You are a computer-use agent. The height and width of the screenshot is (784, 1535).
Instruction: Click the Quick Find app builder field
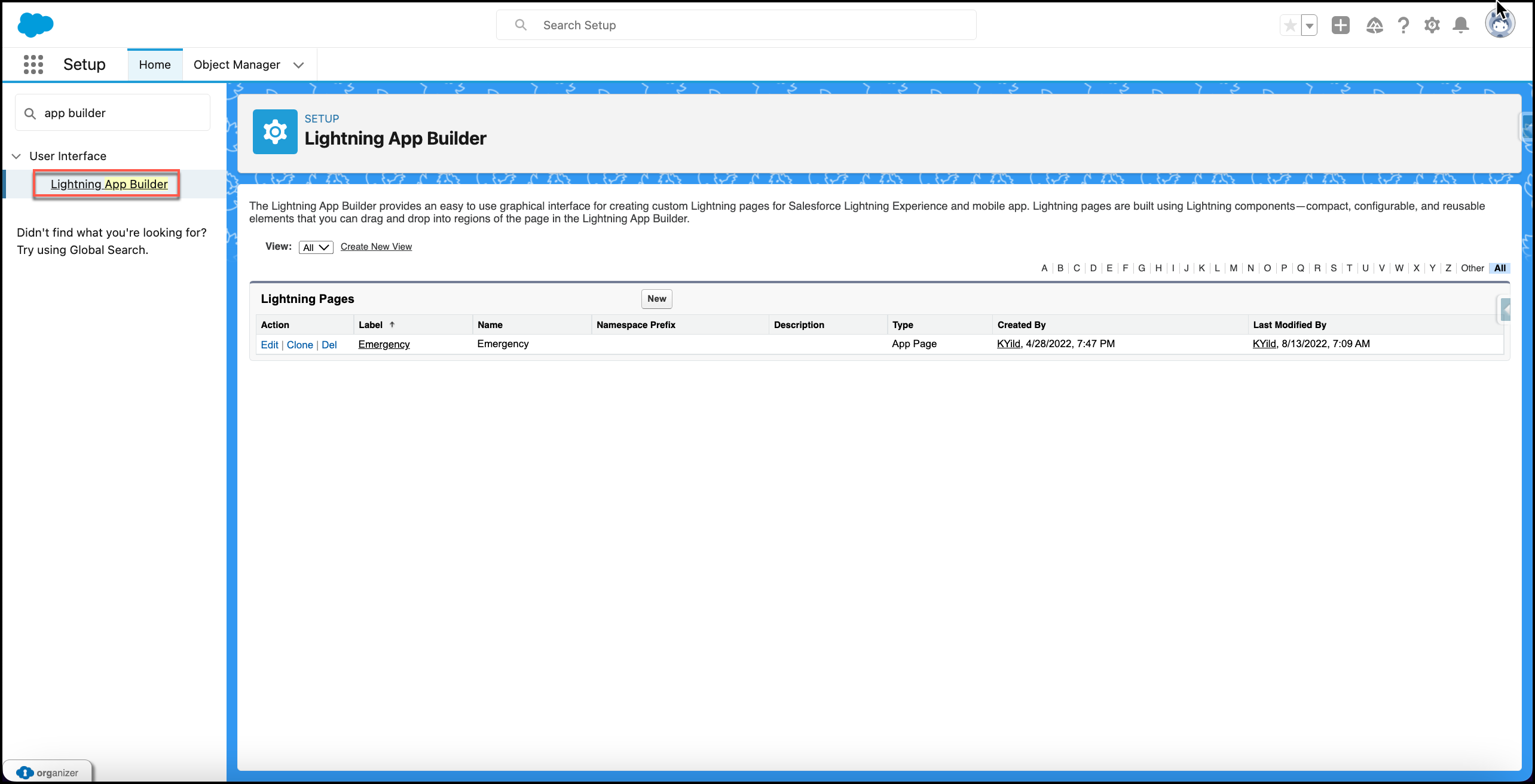112,113
